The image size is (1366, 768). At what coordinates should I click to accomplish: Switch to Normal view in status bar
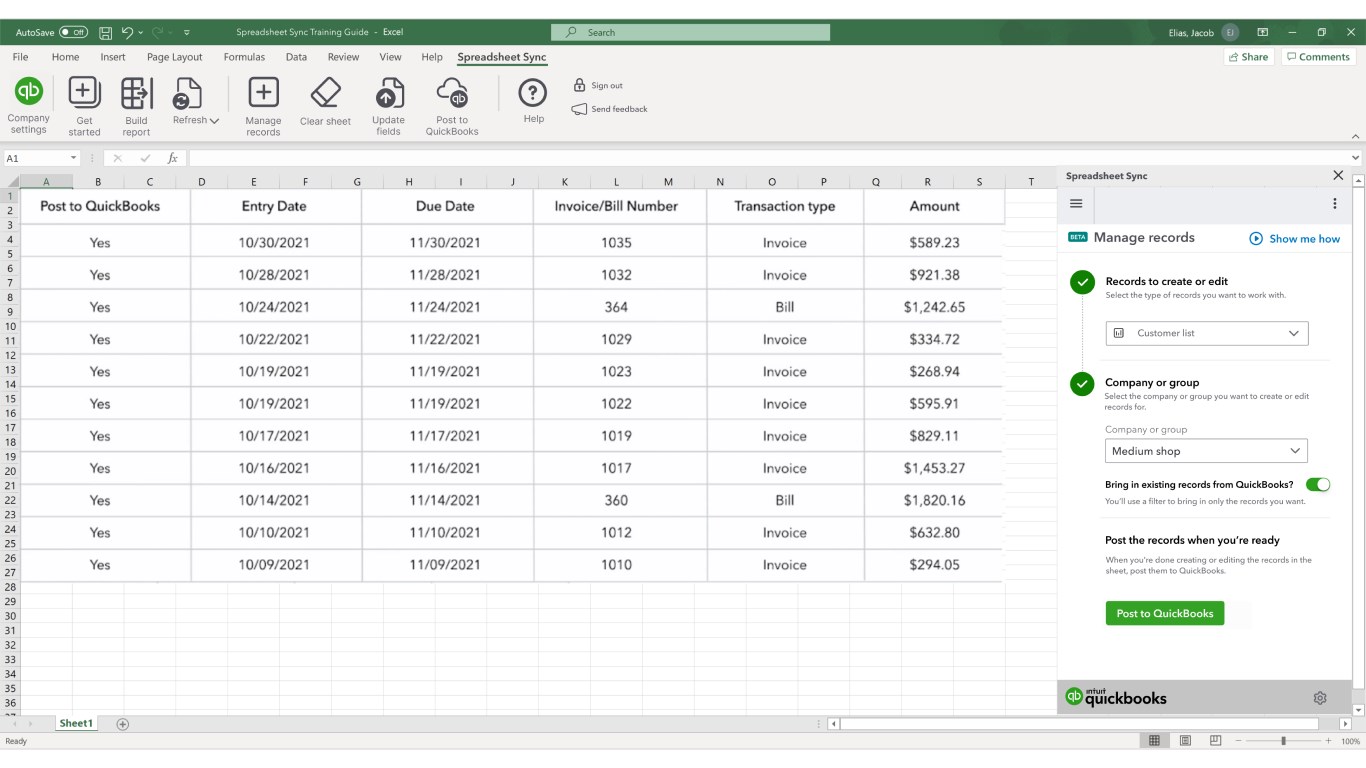(x=1154, y=741)
